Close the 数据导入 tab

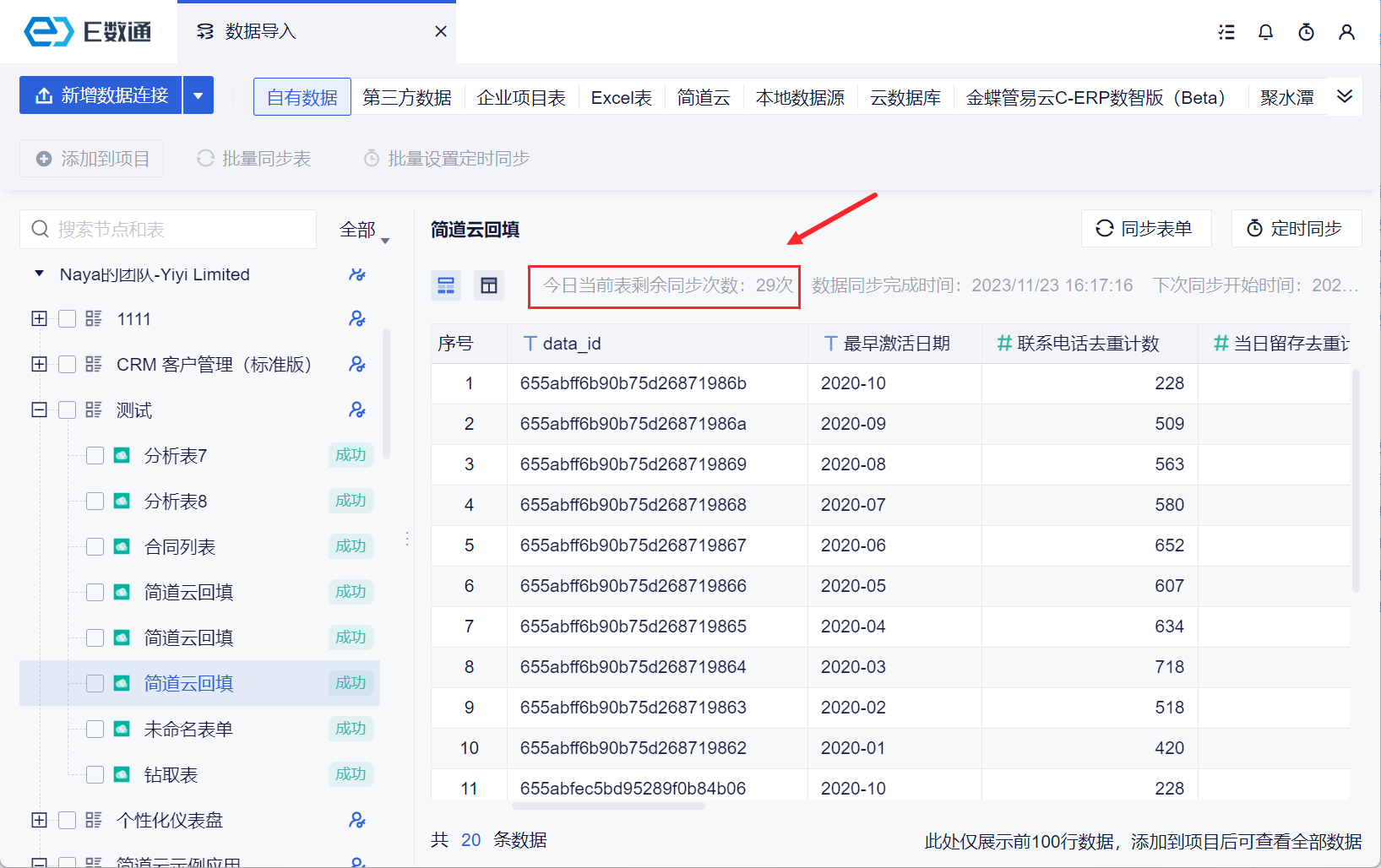[x=440, y=31]
